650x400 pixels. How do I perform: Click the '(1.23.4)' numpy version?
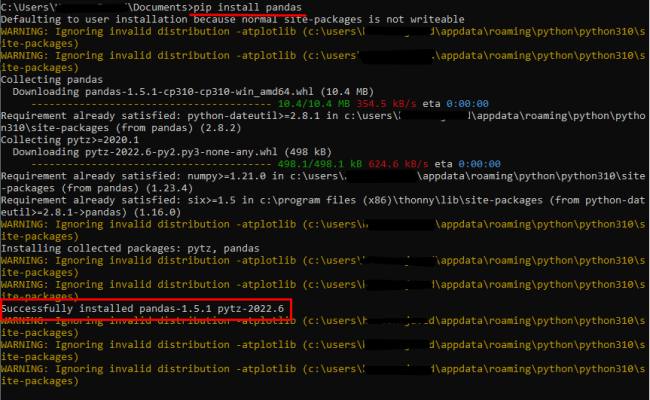click(x=169, y=188)
